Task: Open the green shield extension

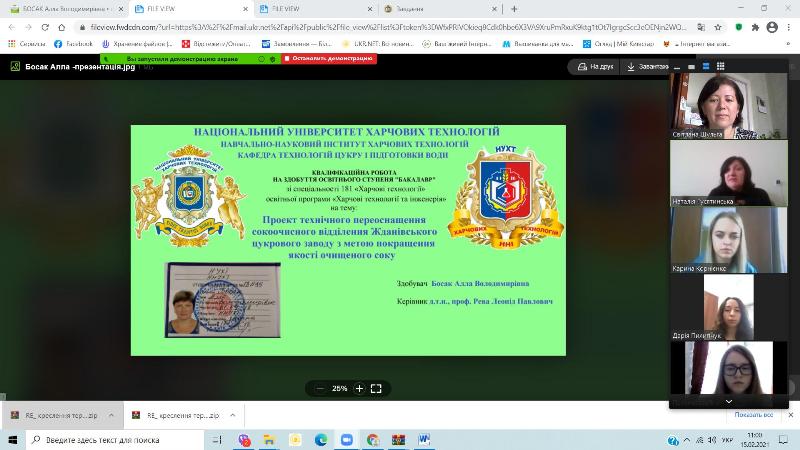Action: [739, 27]
